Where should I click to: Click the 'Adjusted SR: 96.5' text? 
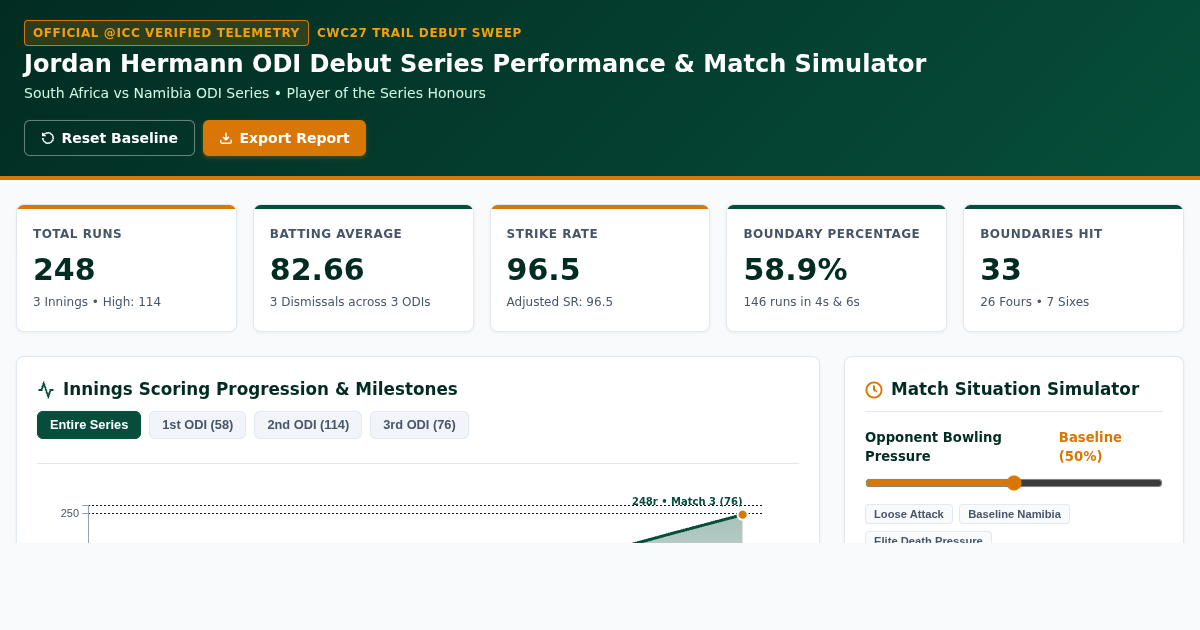tap(559, 302)
